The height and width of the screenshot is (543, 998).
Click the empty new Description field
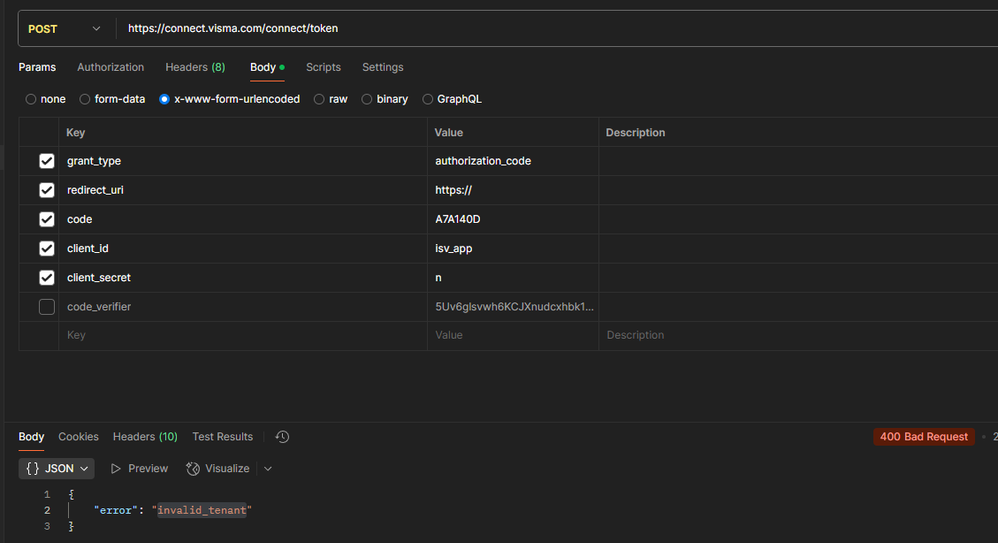798,335
